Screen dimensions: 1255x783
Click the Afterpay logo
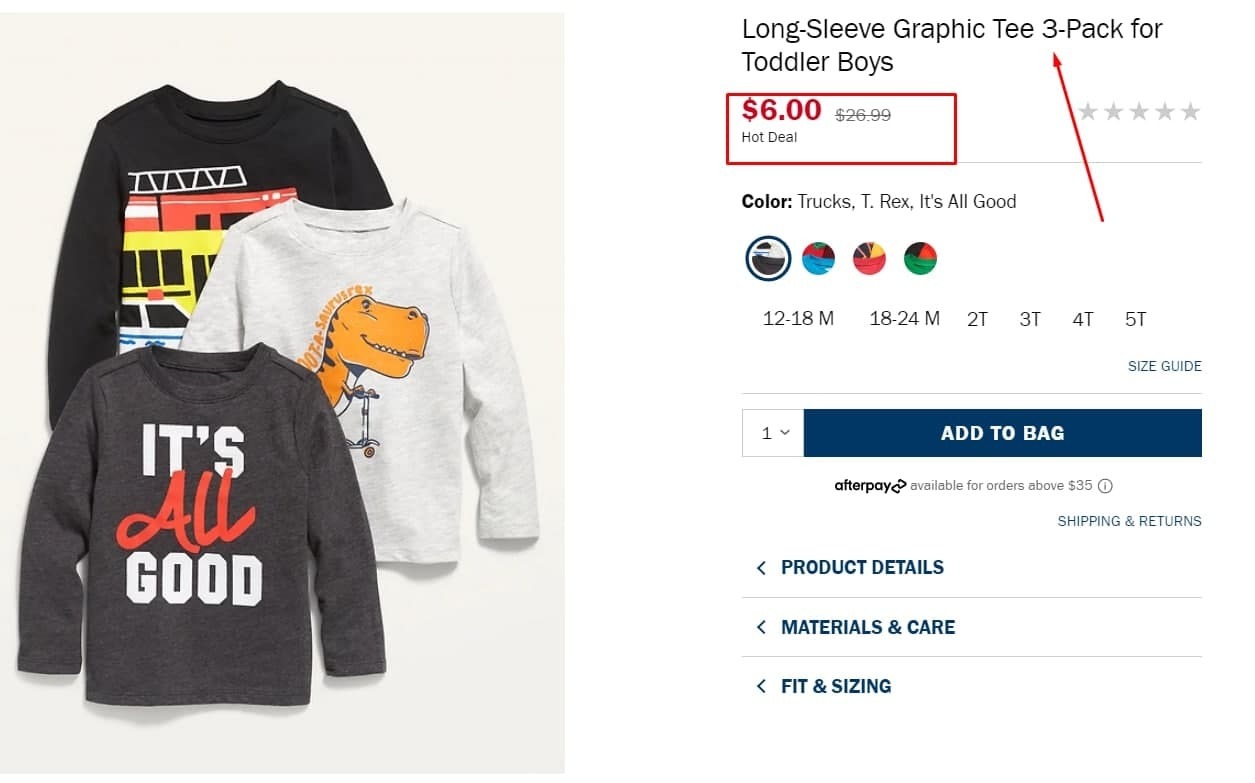coord(870,486)
